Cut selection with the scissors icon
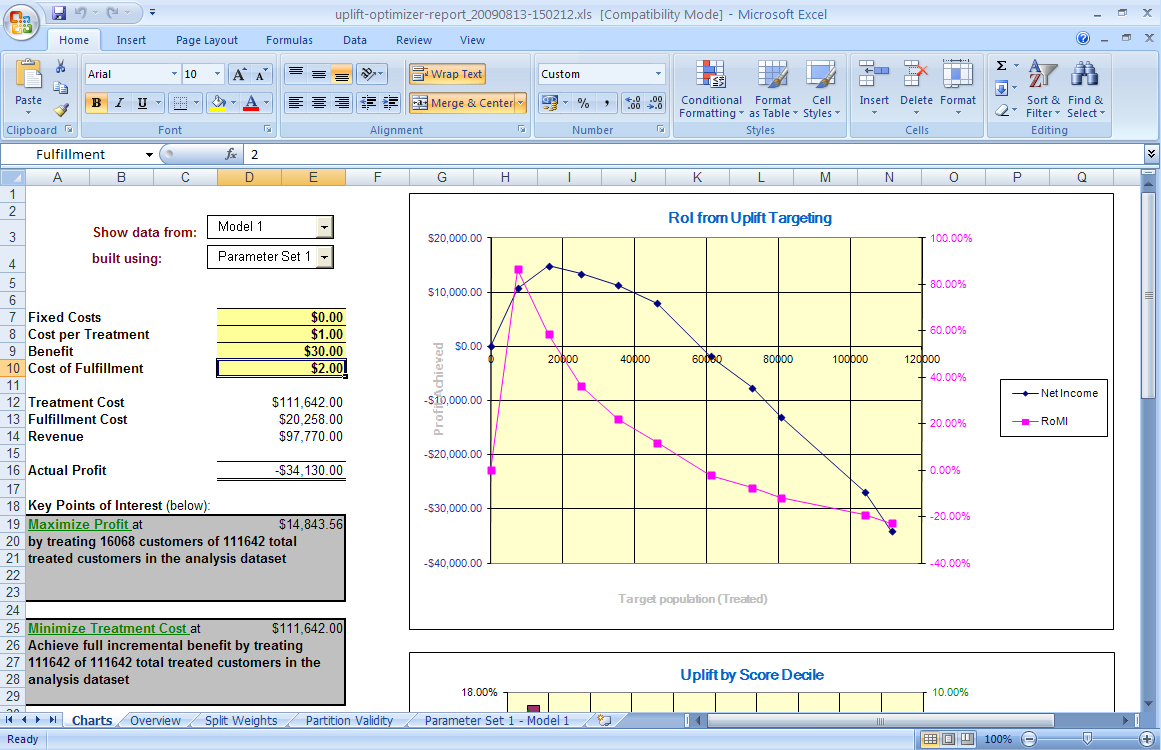The image size is (1161, 750). tap(61, 67)
